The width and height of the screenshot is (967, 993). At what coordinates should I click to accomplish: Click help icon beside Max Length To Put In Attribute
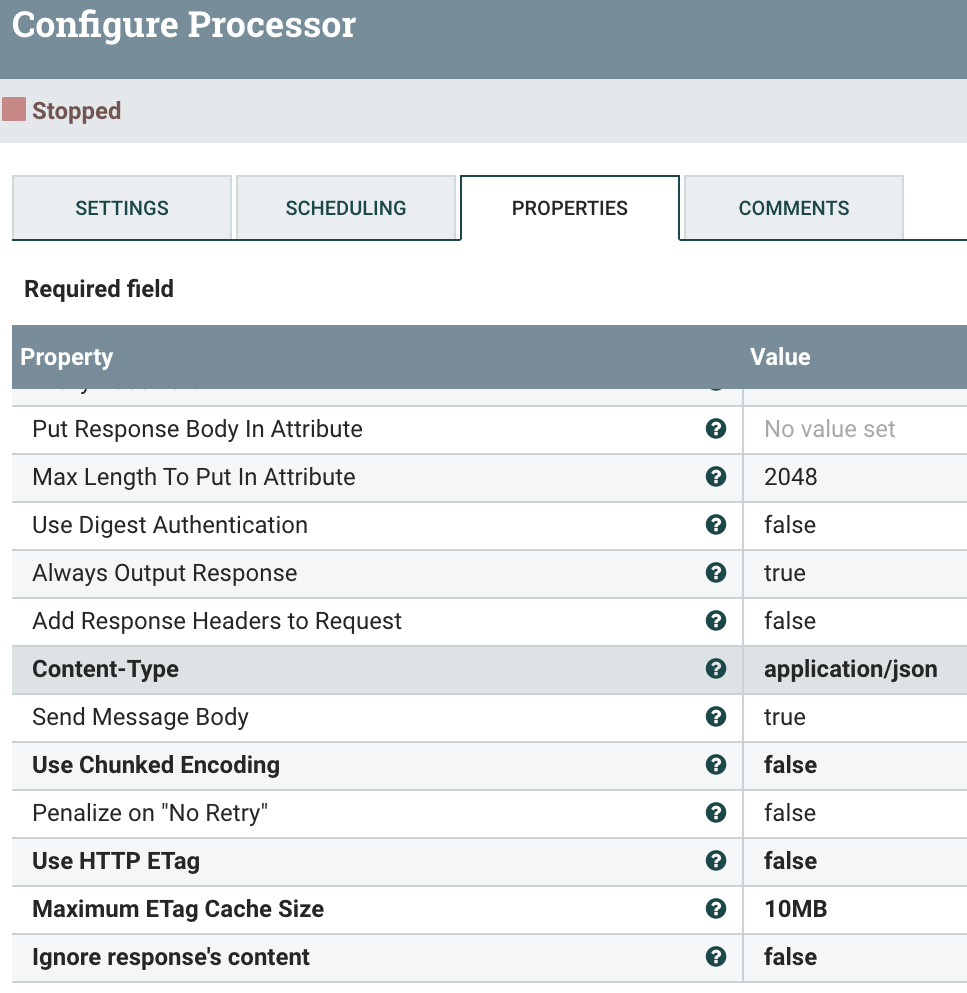pyautogui.click(x=715, y=477)
